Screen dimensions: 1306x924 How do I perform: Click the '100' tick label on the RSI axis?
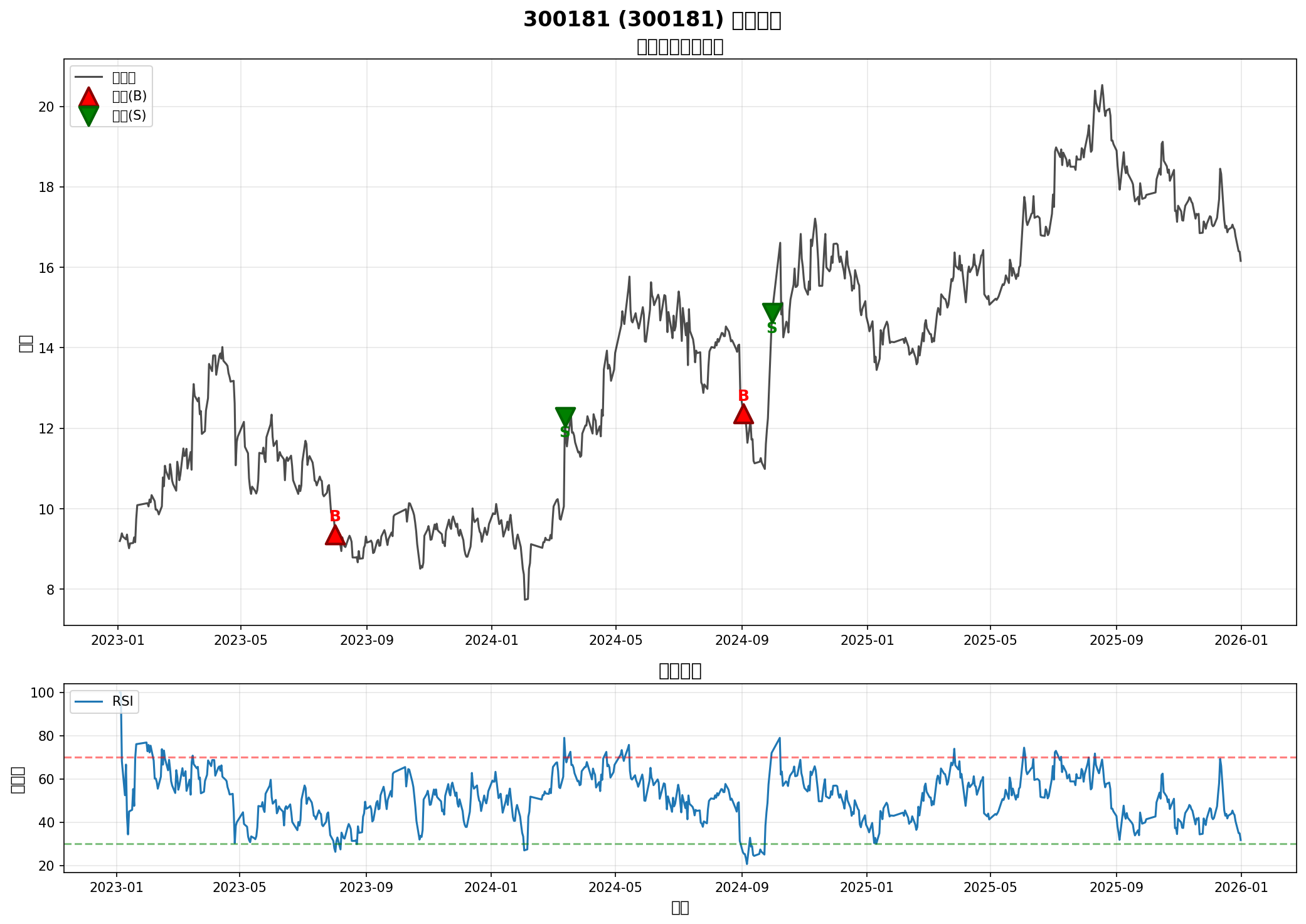44,693
